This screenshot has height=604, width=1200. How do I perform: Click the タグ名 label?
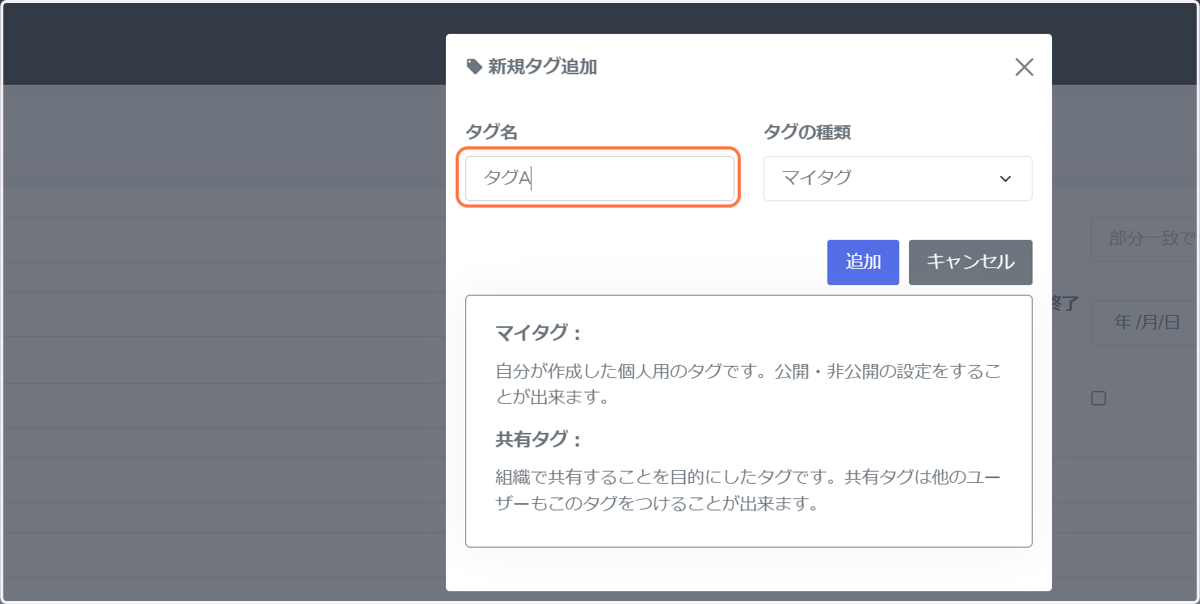[491, 132]
